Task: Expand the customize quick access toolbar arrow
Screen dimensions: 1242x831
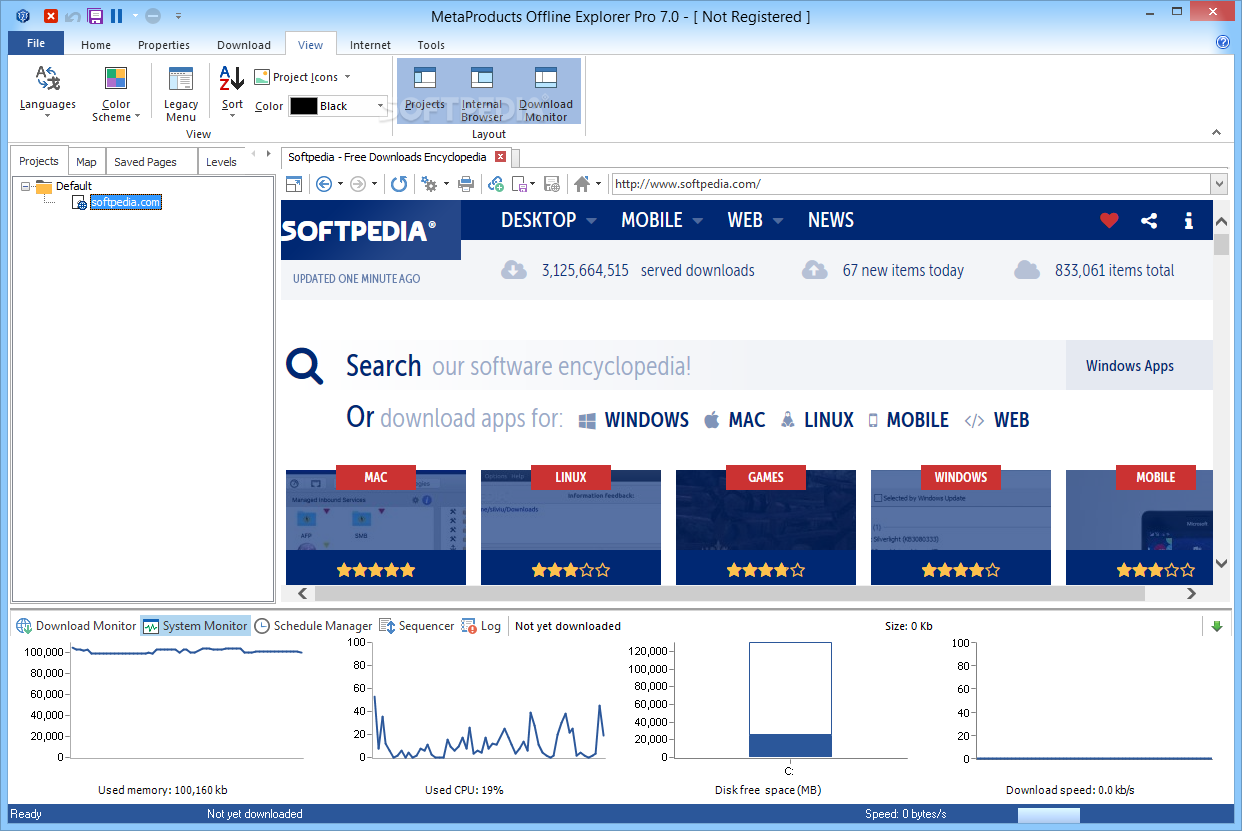Action: point(178,16)
